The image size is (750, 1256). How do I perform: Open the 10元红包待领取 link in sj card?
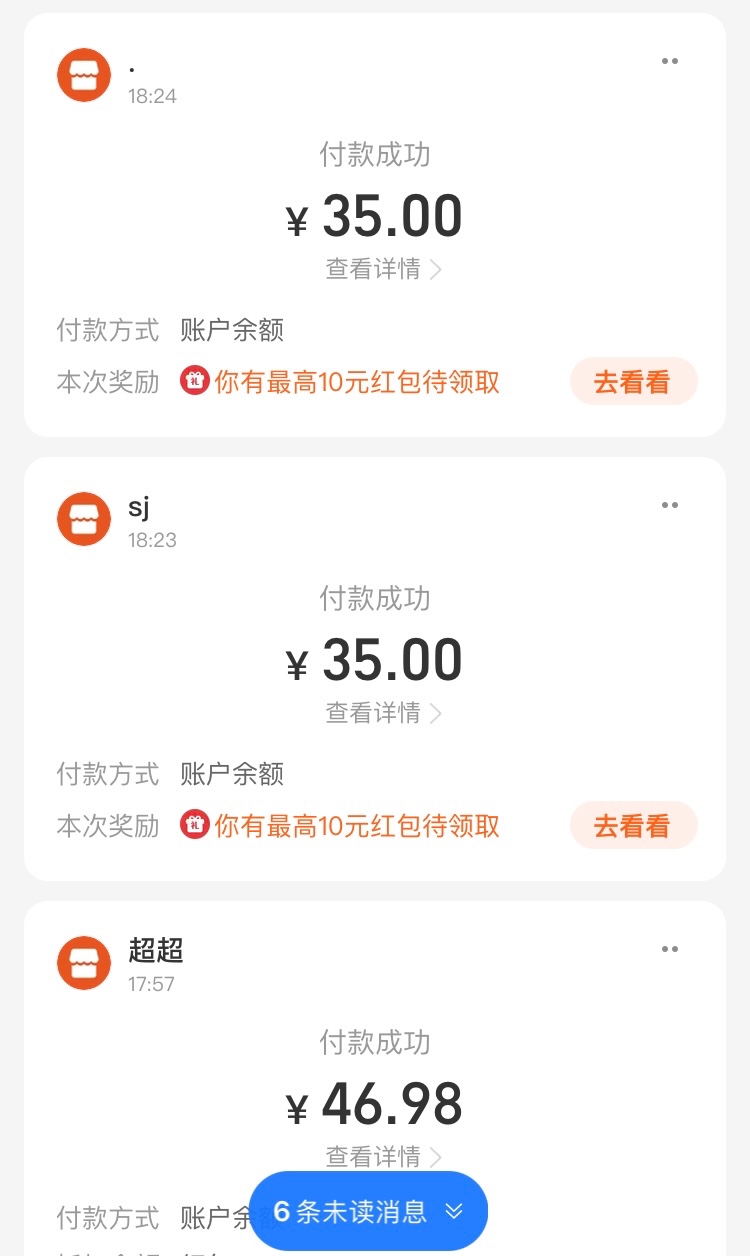357,826
